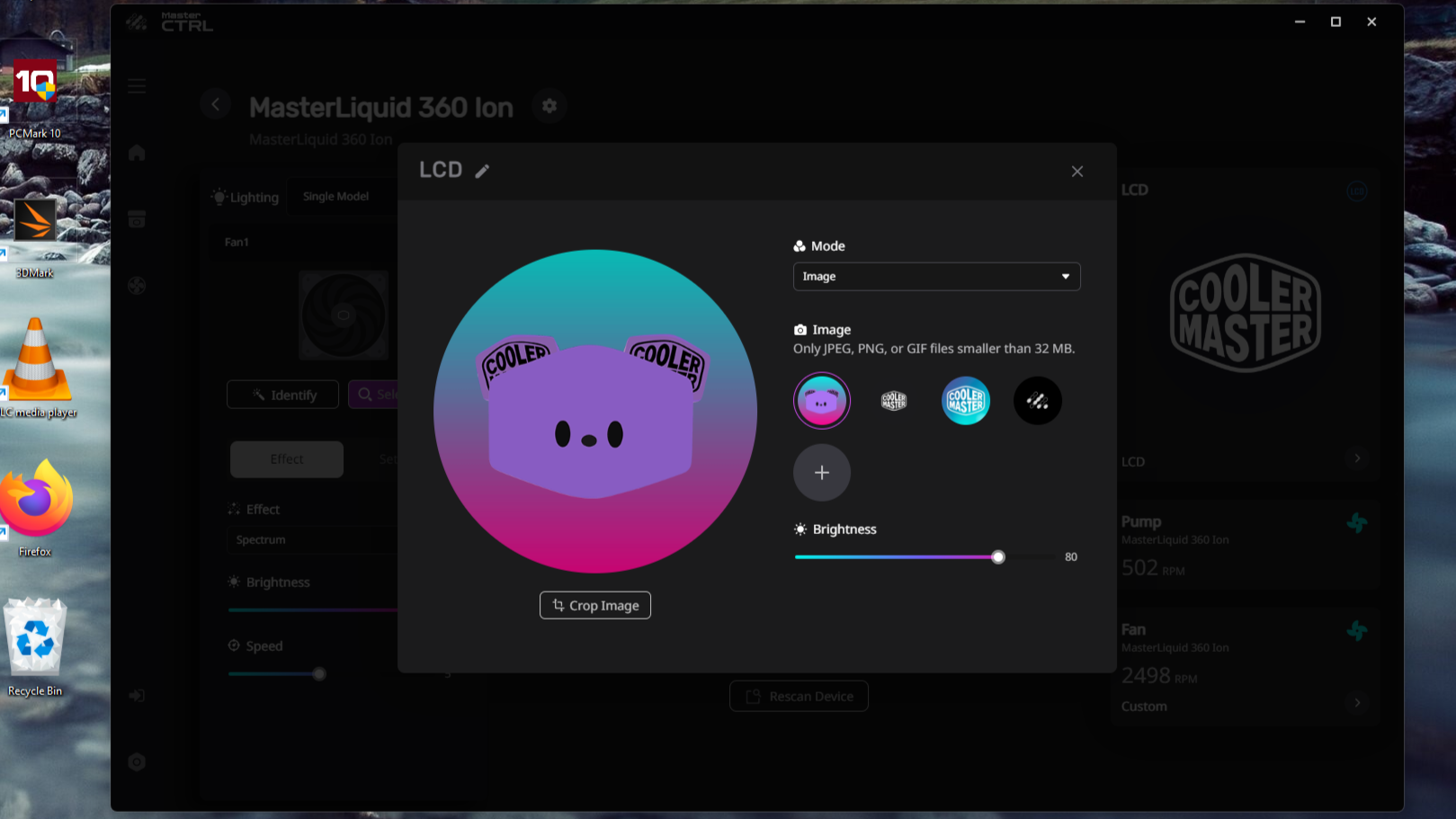The height and width of the screenshot is (819, 1456).
Task: Click the Fan card fan icon
Action: tap(1357, 631)
